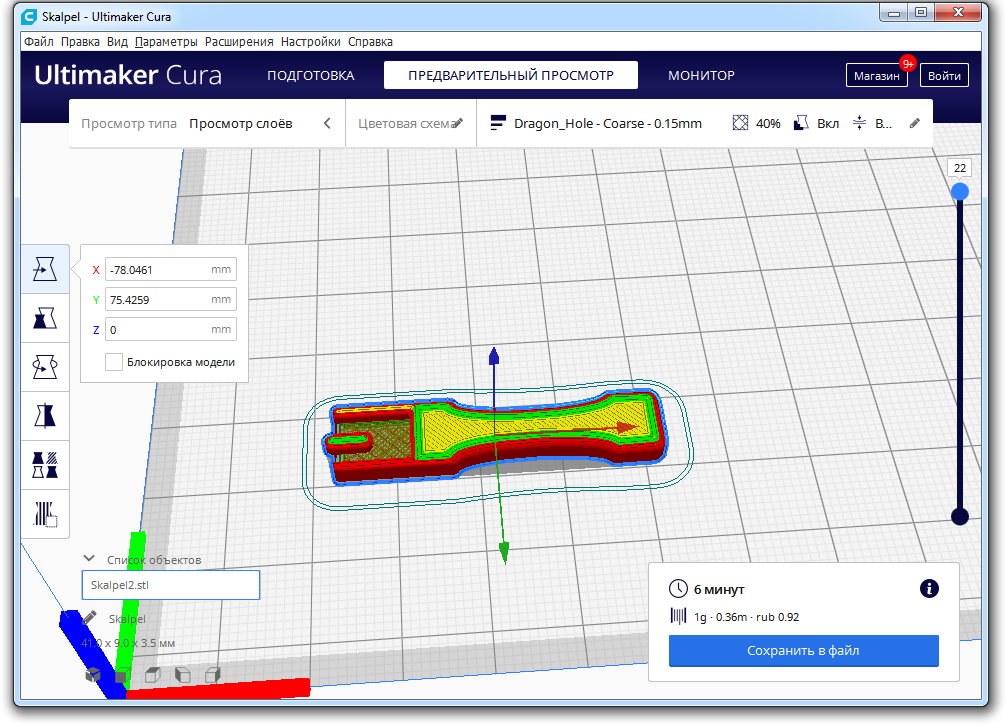1007x726 pixels.
Task: Click the build plate adhesion icon
Action: 859,123
